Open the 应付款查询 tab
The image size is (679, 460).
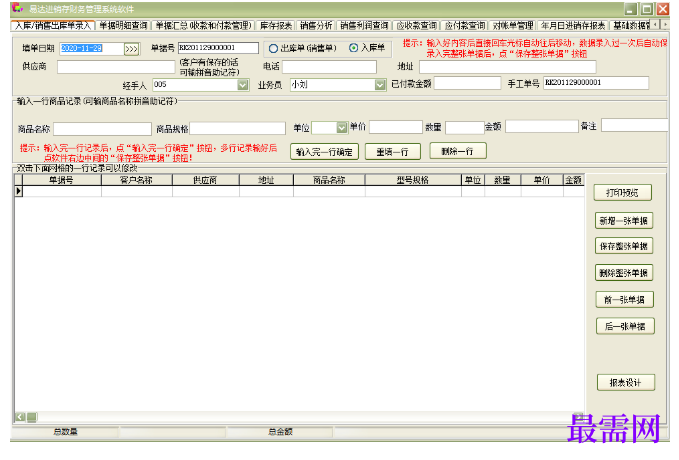465,26
